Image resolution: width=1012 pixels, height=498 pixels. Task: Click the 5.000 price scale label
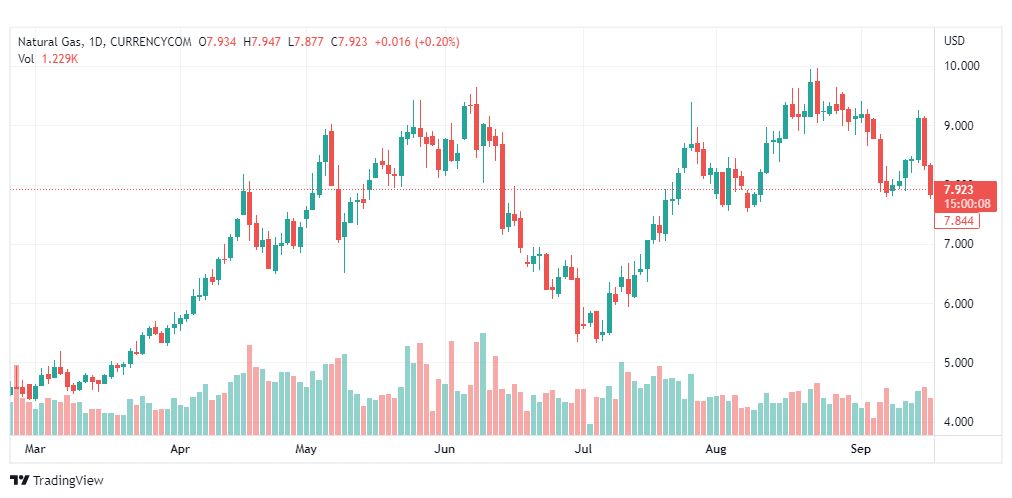[959, 363]
